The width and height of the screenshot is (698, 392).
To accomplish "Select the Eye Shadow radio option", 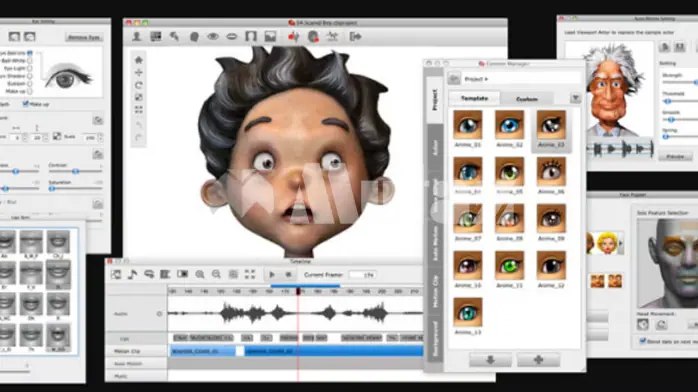I will (x=30, y=76).
